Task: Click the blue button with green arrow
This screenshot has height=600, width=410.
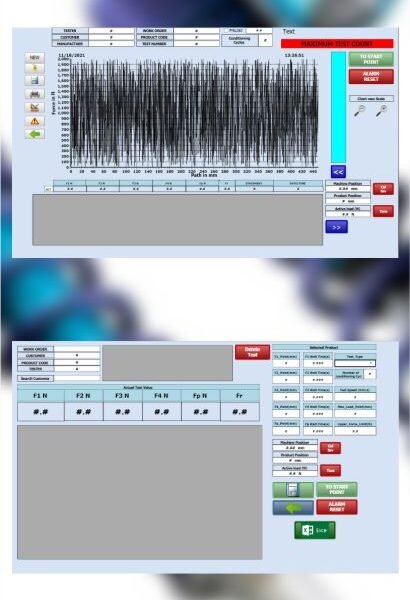Action: point(293,508)
